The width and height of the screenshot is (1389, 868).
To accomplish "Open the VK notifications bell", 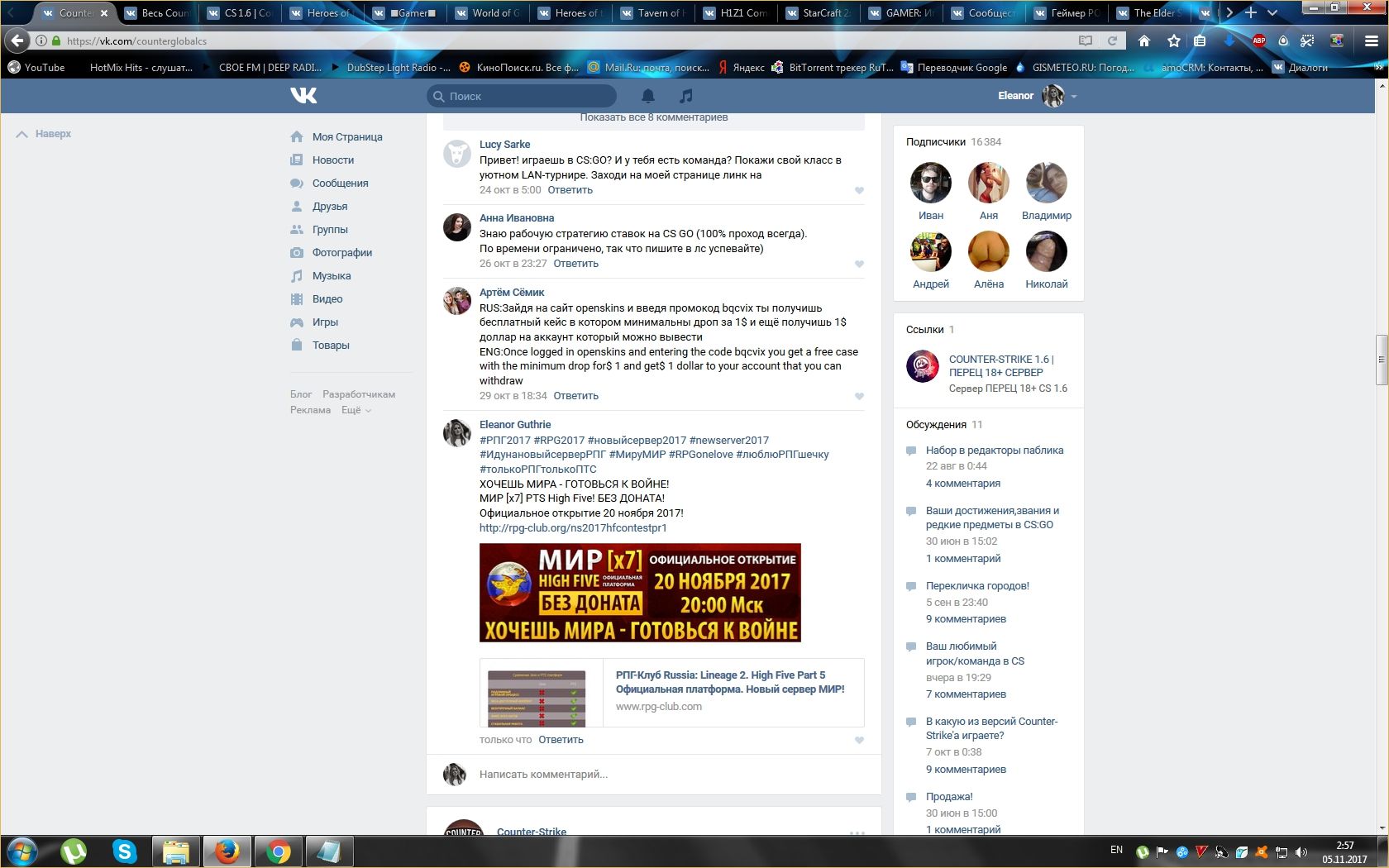I will (648, 96).
